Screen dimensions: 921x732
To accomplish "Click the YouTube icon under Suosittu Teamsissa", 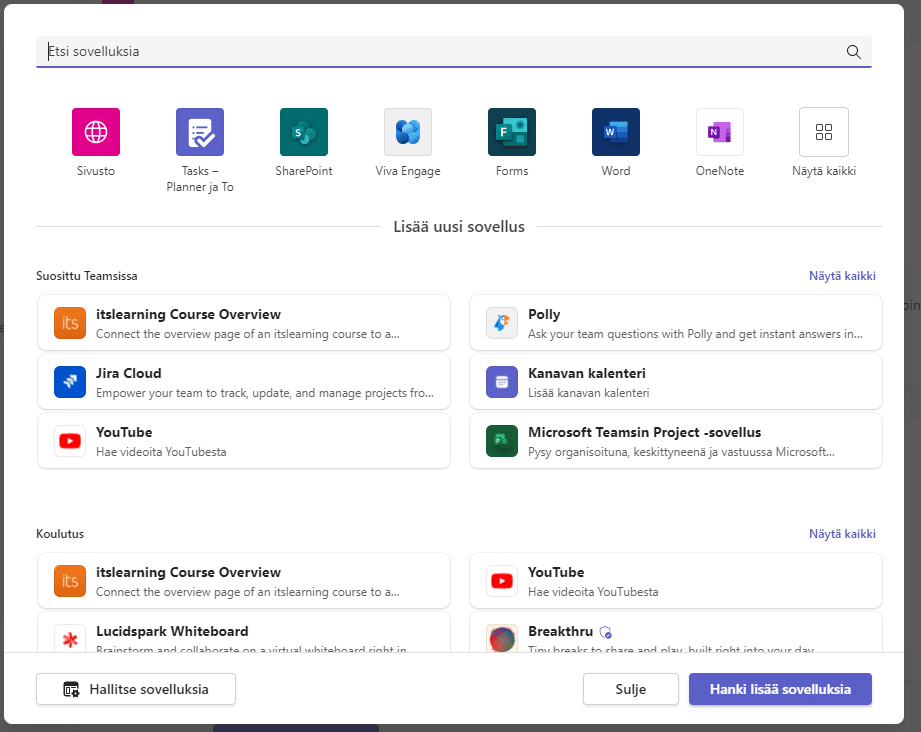I will point(70,441).
